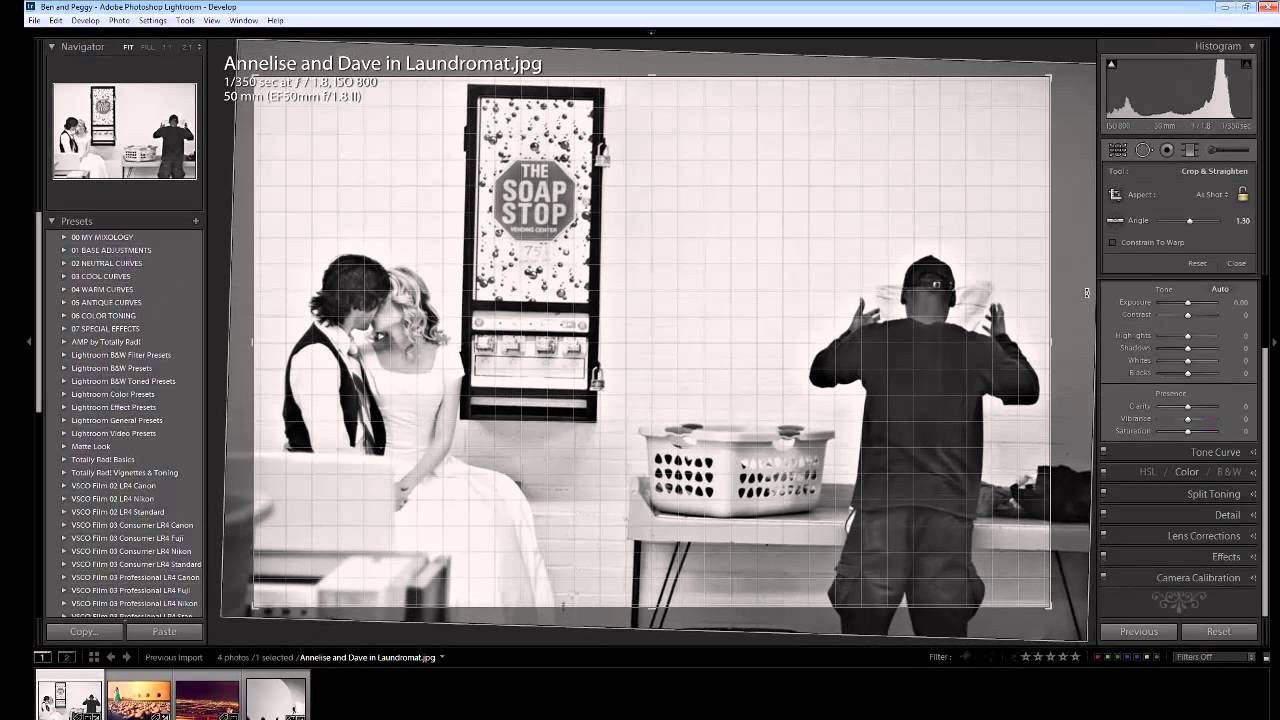Toggle the Detail panel switch
This screenshot has height=720, width=1280.
pos(1104,515)
